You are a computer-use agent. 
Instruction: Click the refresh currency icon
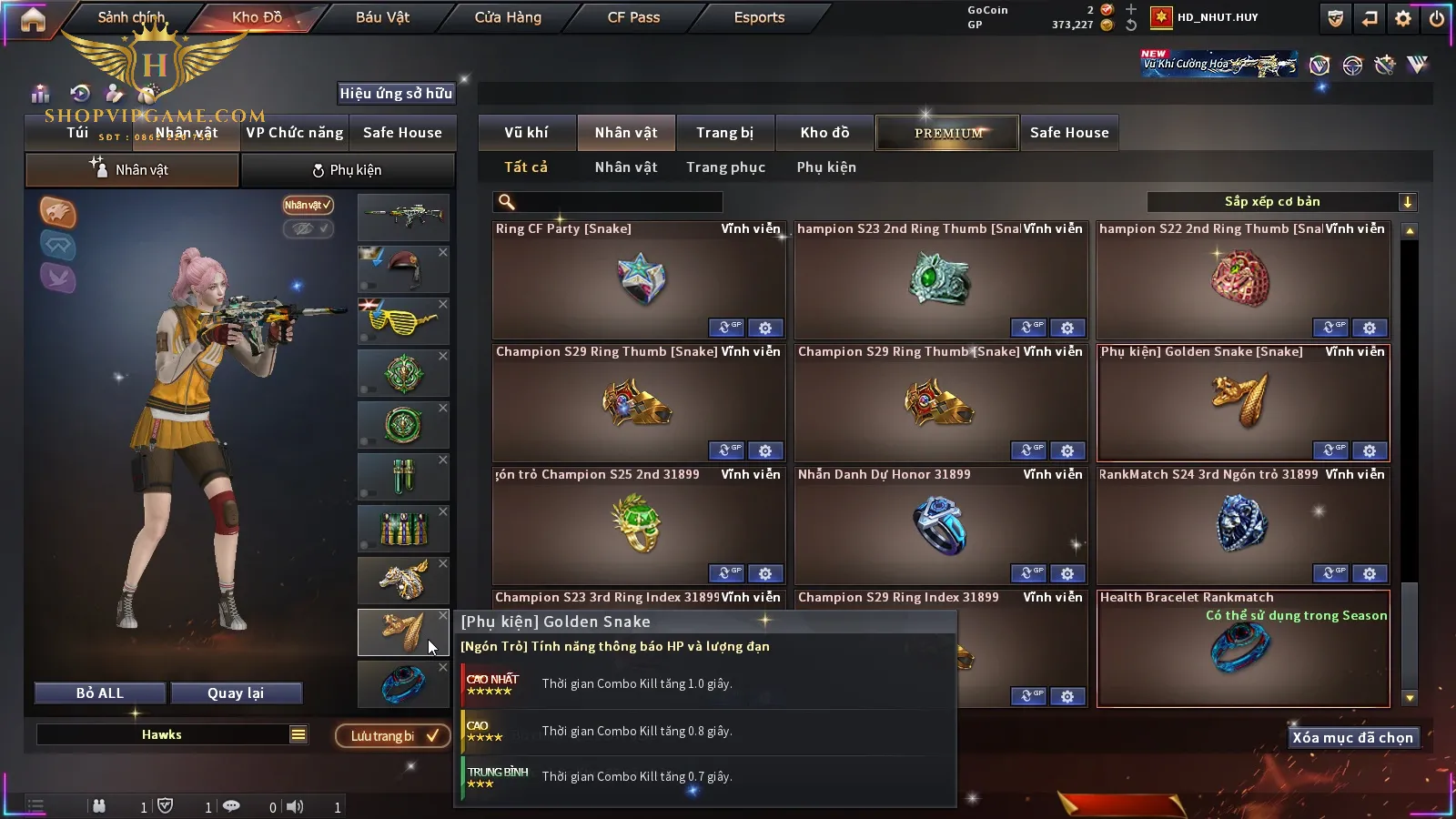1131,25
